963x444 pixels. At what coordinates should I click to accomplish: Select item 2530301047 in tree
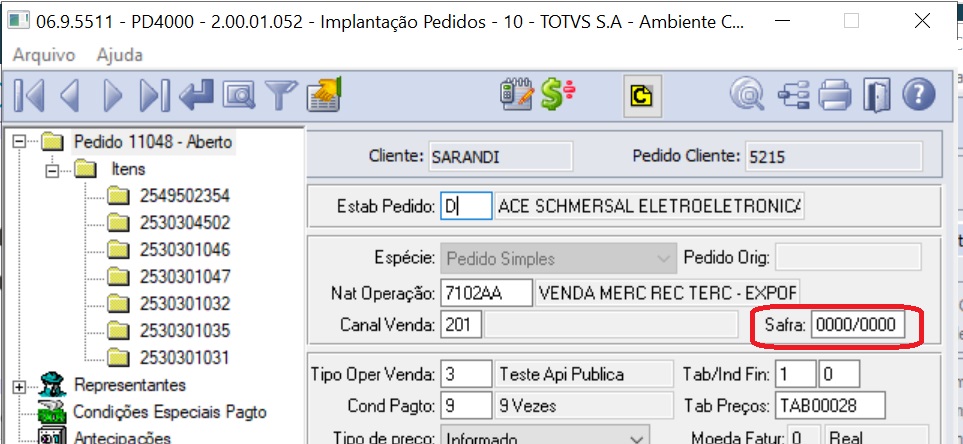tap(185, 276)
